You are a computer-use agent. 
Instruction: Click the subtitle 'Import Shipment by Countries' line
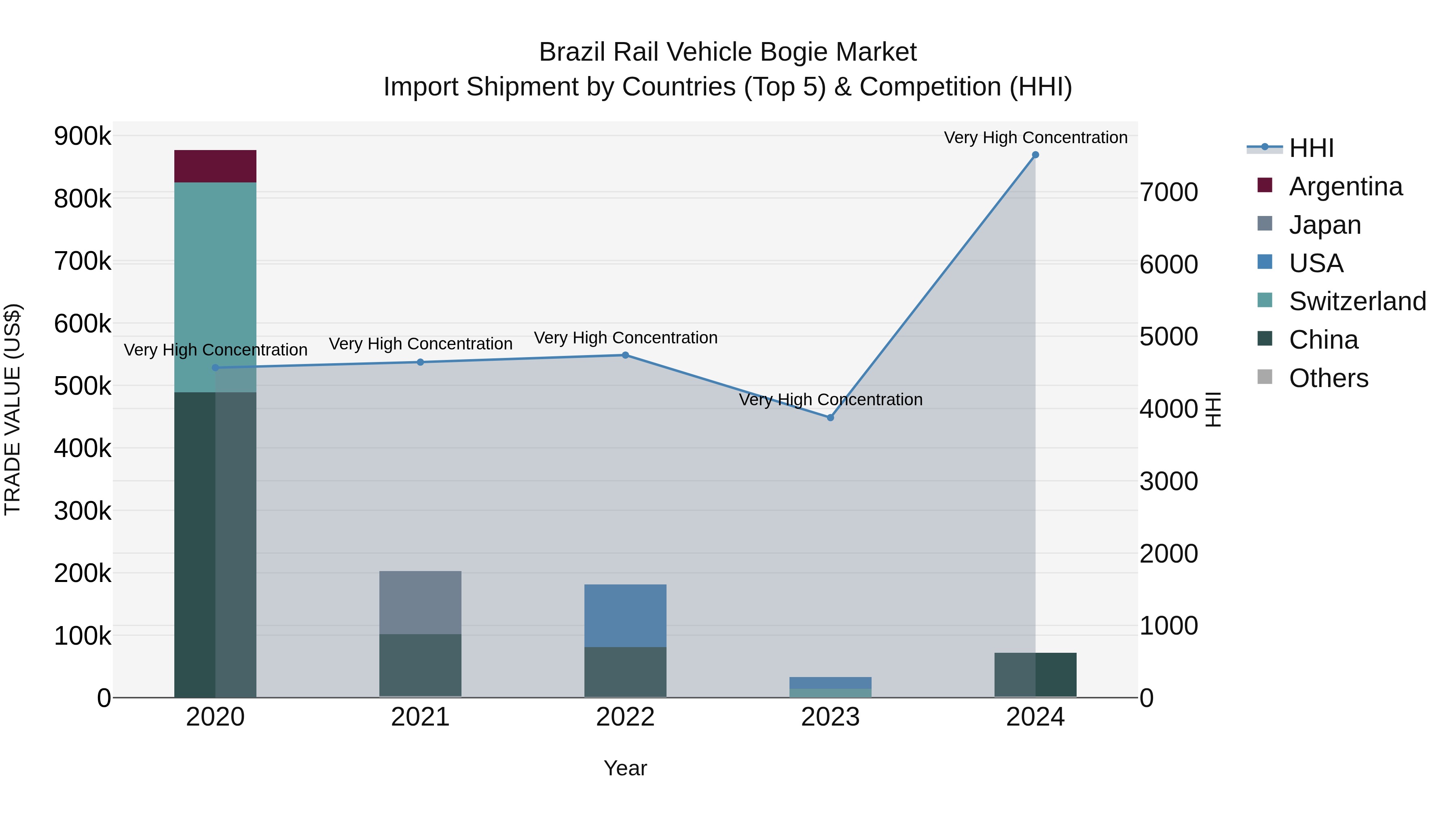pyautogui.click(x=728, y=87)
